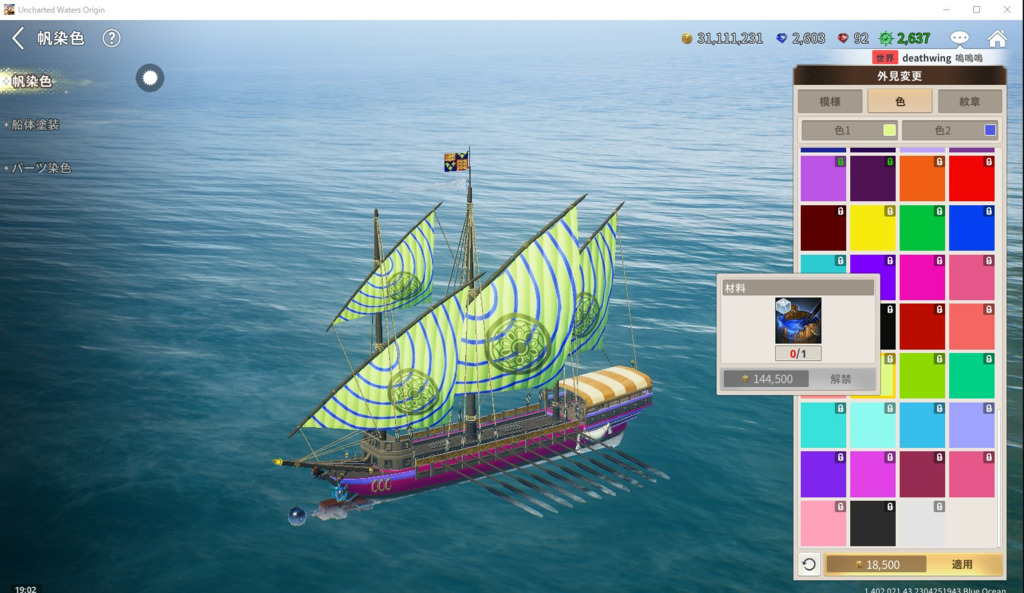
Task: Open 船体塗装 in the left menu
Action: point(35,124)
